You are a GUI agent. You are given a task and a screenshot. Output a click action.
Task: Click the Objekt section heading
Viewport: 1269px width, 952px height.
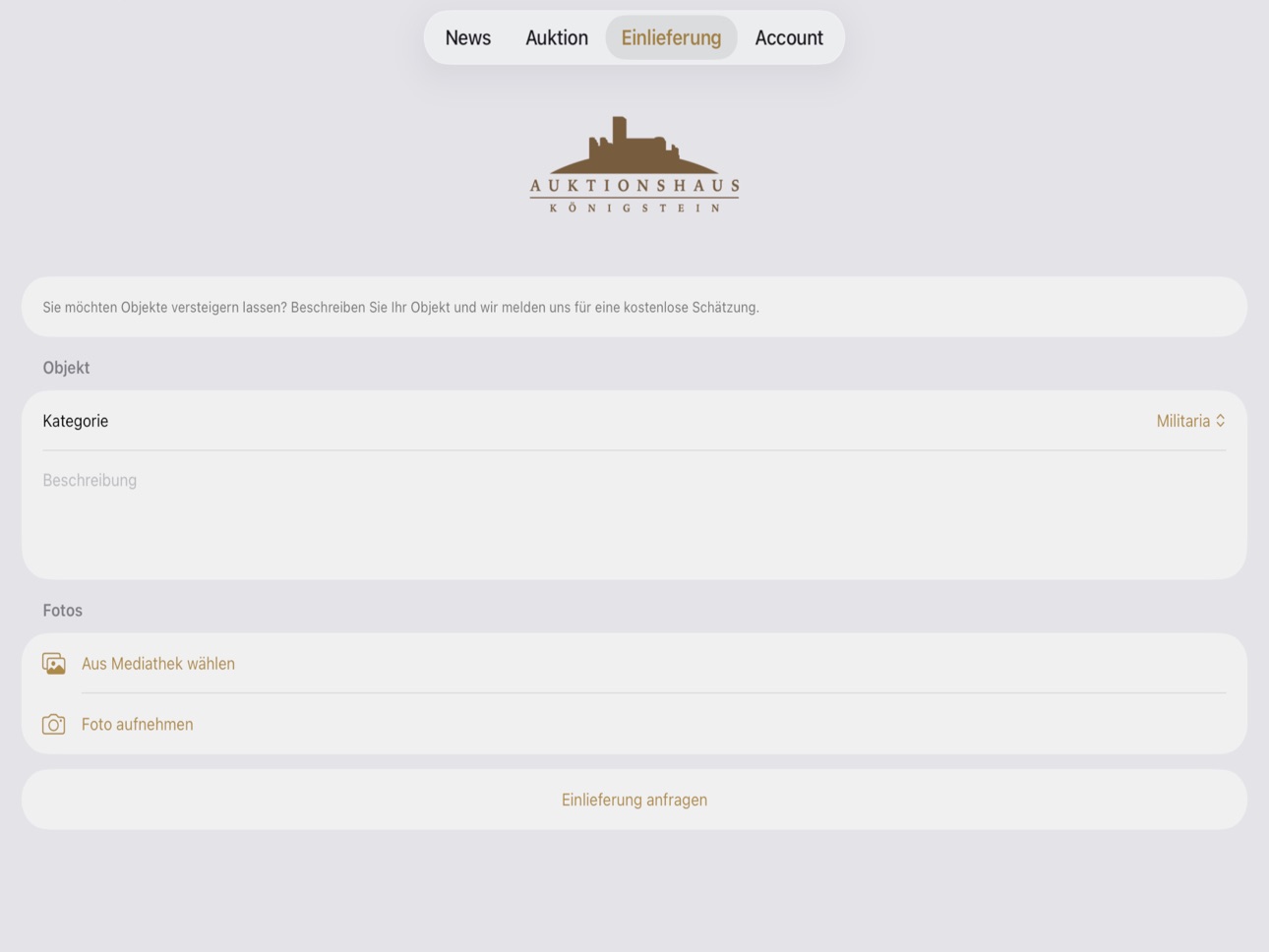pos(66,368)
